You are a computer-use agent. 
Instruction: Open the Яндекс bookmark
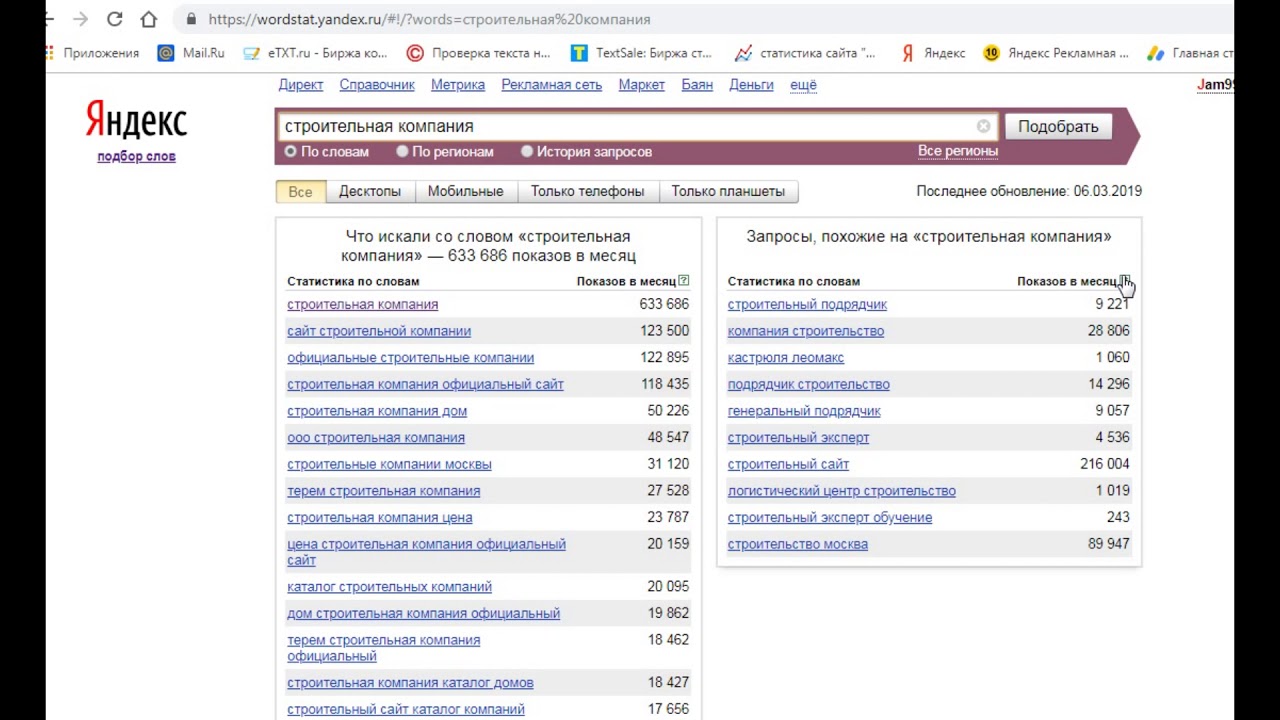933,53
